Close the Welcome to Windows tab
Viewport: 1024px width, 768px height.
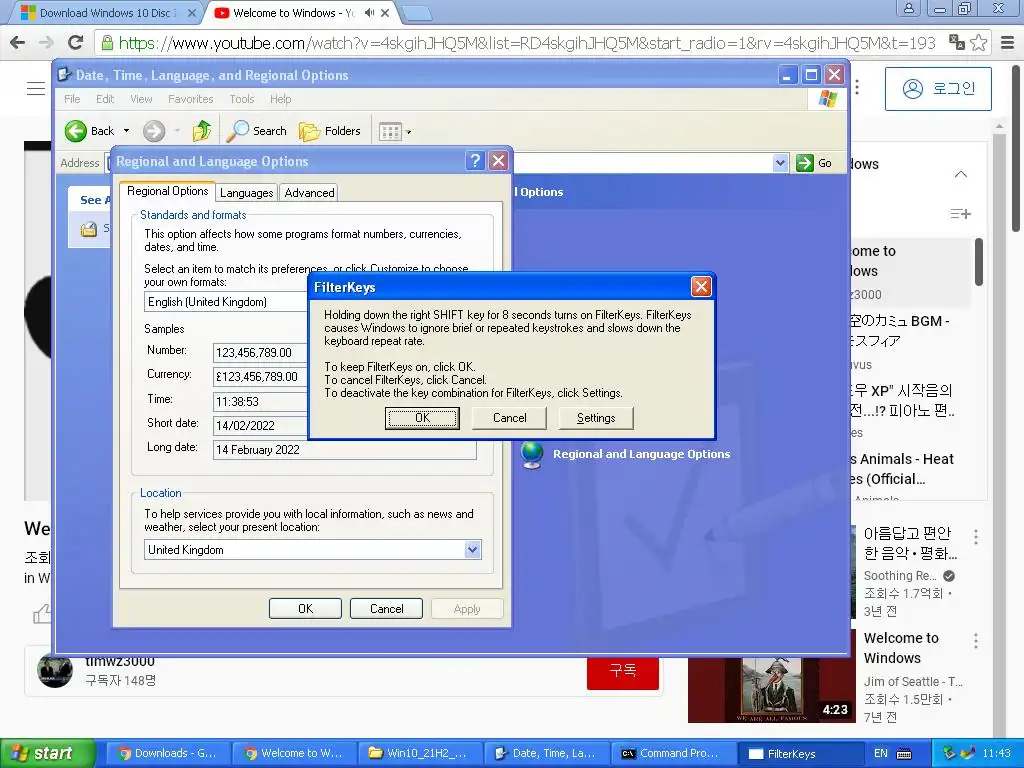[385, 12]
